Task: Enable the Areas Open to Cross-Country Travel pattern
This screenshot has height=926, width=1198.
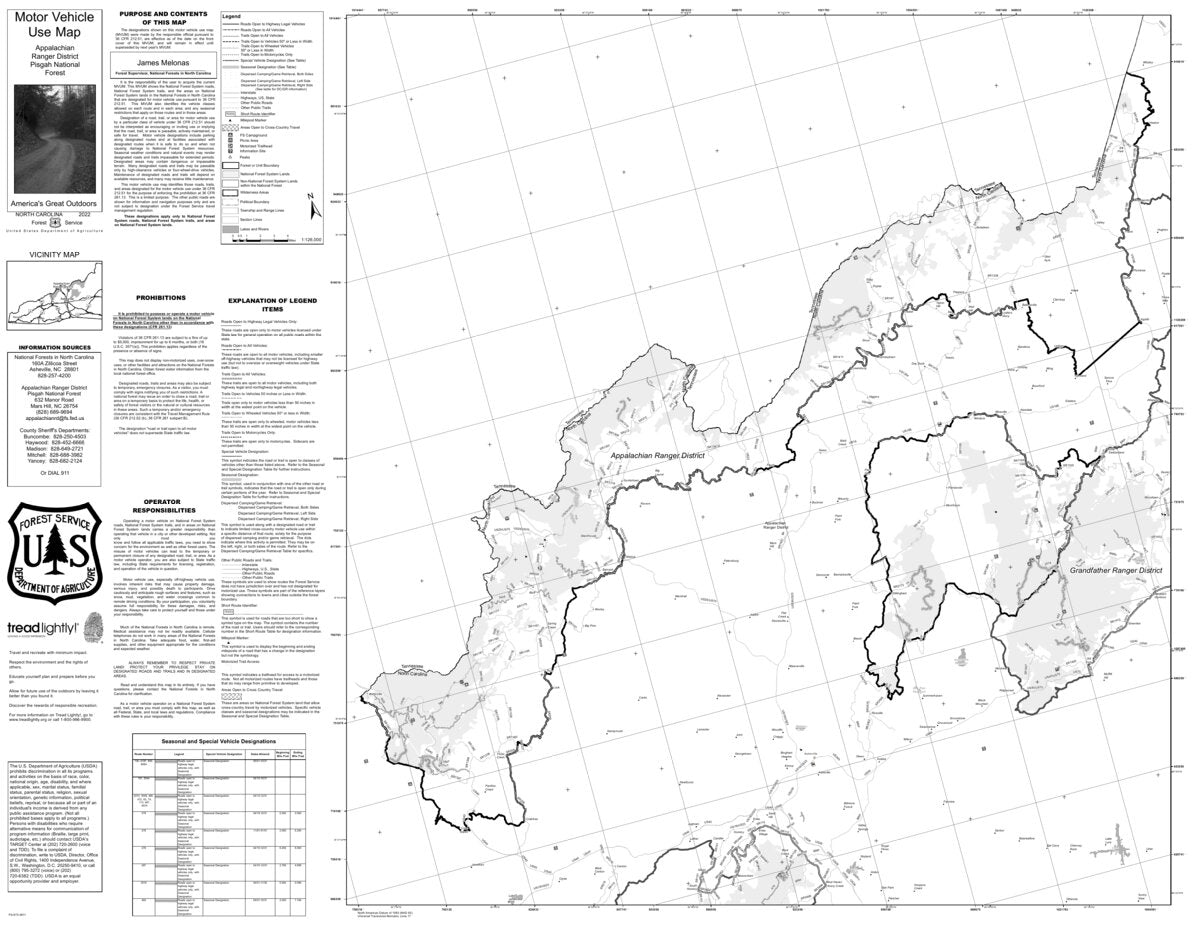Action: (230, 128)
